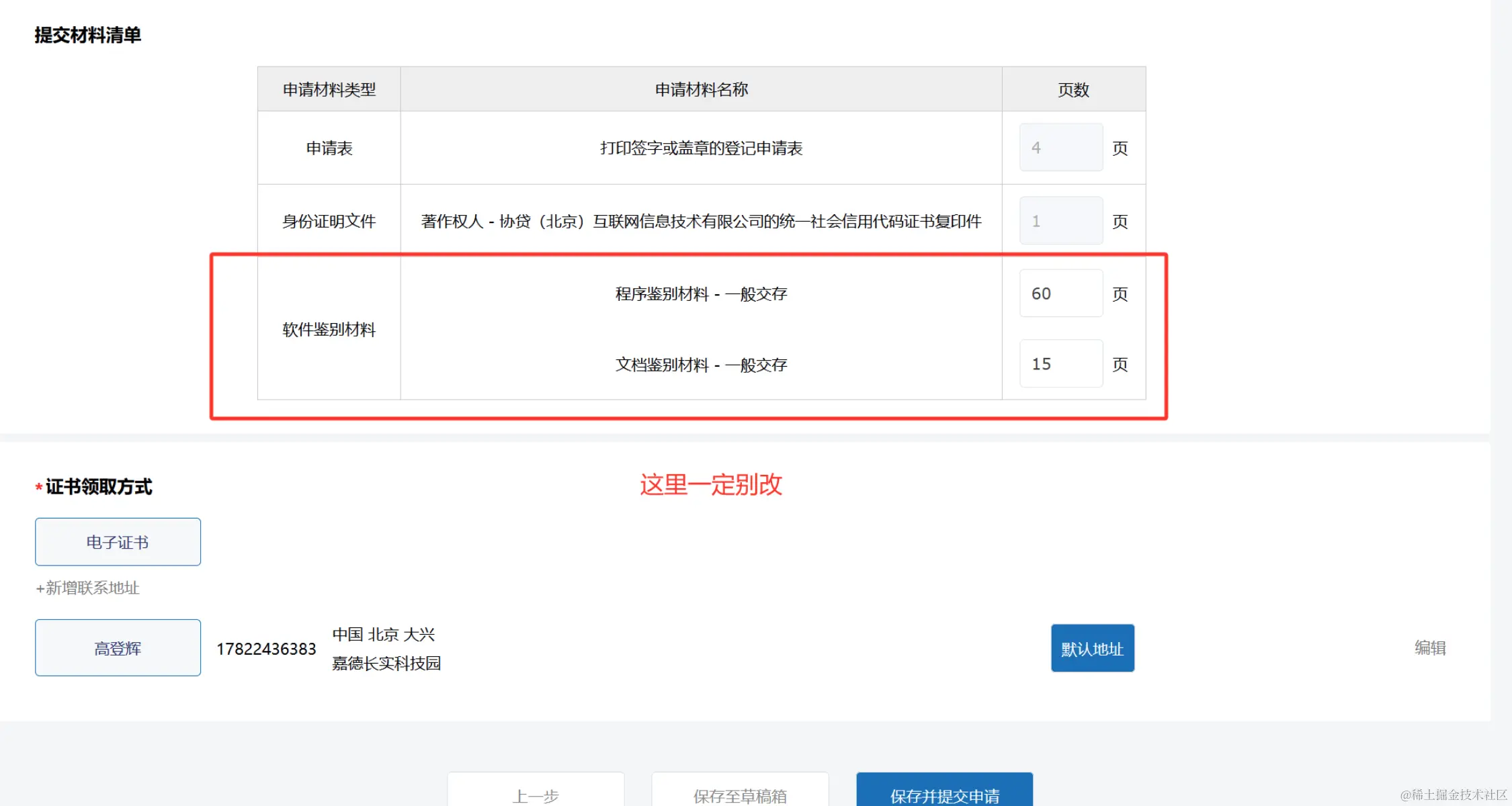The image size is (1512, 806).
Task: Click the phone number 17822436383
Action: [x=266, y=649]
